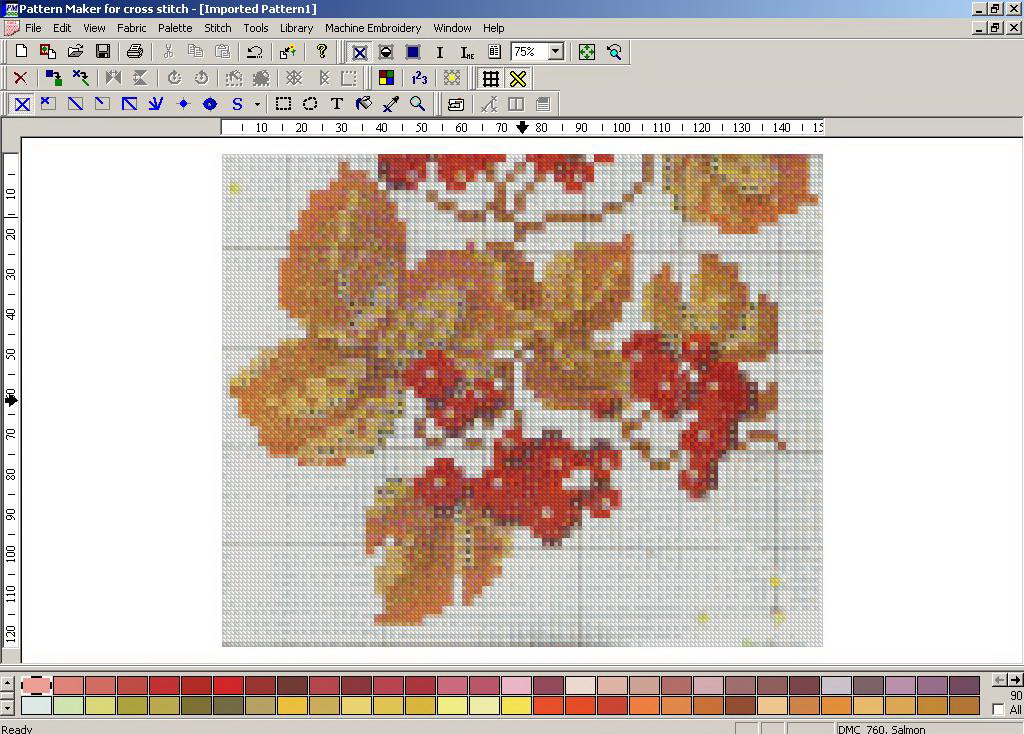Viewport: 1024px width, 734px height.
Task: Click the palette right arrow button
Action: [x=1016, y=680]
